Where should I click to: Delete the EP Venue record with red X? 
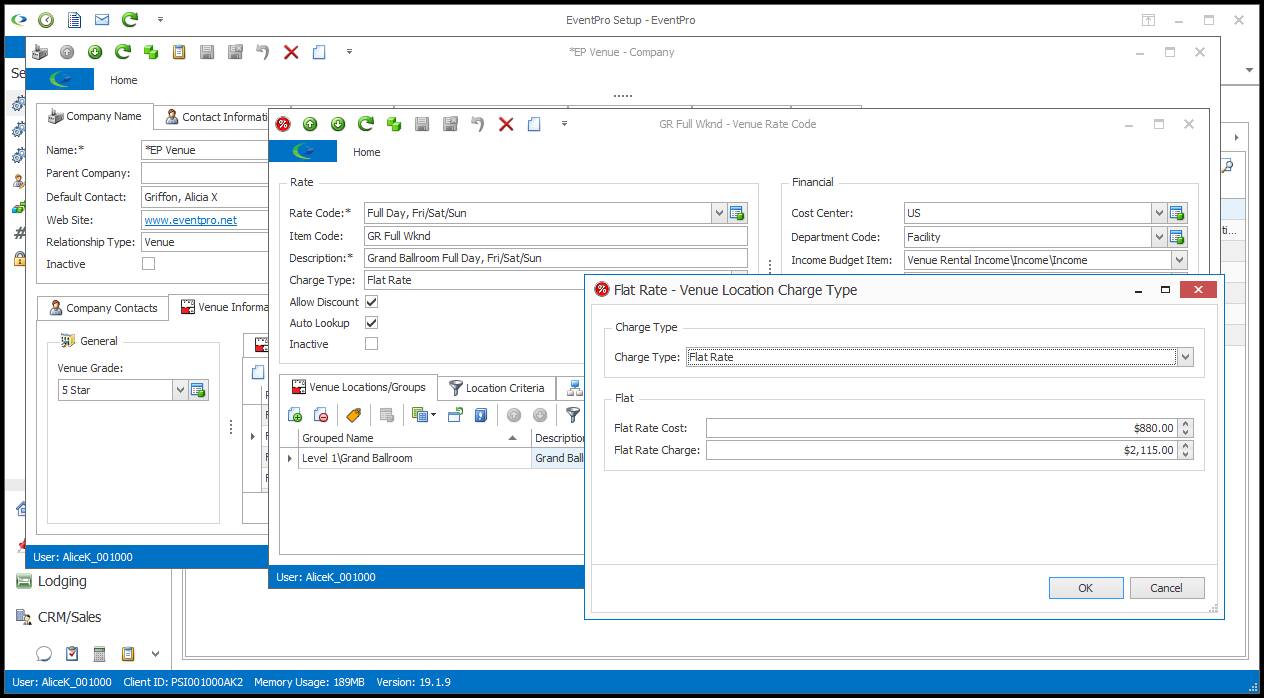point(291,52)
